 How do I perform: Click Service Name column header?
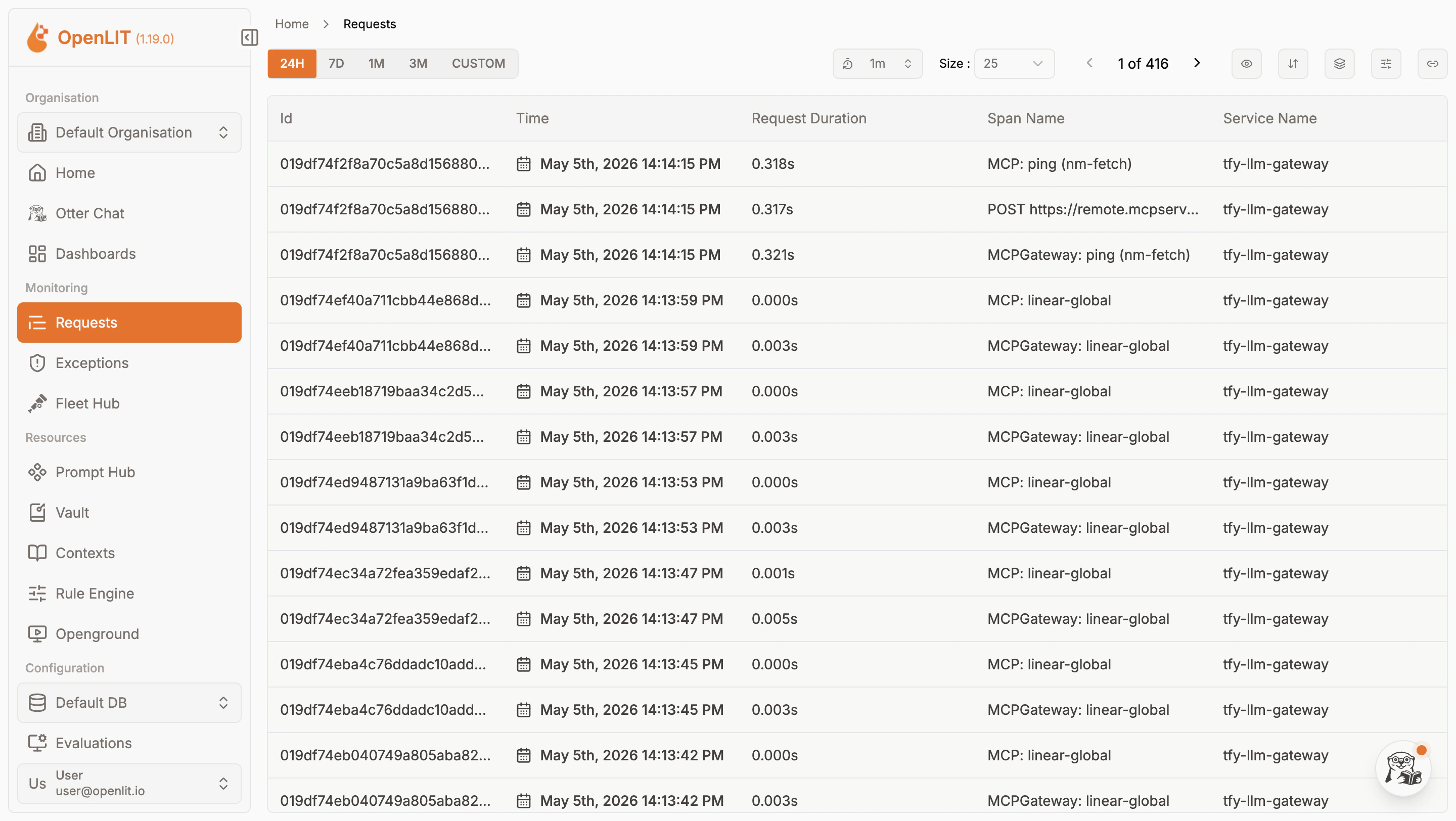[1269, 118]
